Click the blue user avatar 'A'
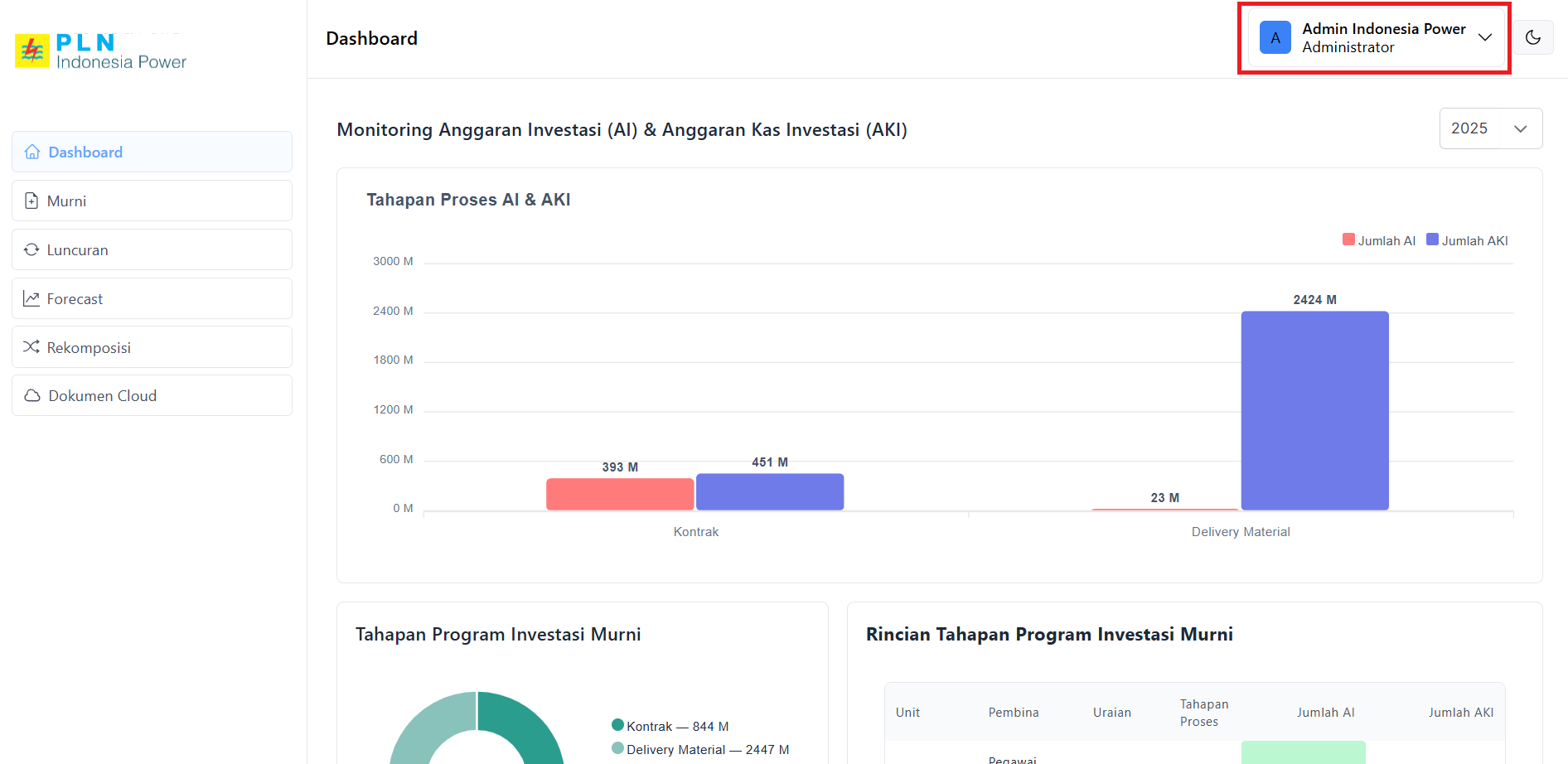The width and height of the screenshot is (1568, 764). tap(1275, 38)
